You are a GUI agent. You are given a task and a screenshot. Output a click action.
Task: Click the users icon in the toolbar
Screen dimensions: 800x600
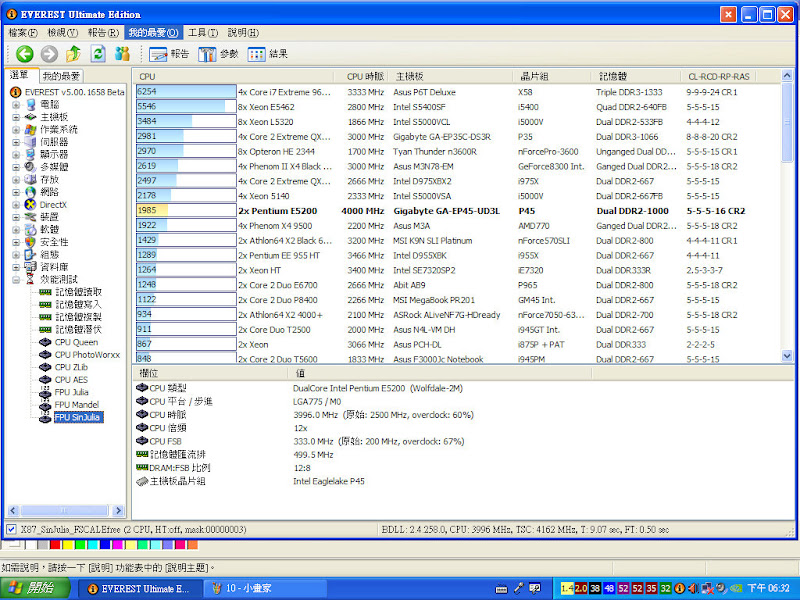[x=123, y=54]
